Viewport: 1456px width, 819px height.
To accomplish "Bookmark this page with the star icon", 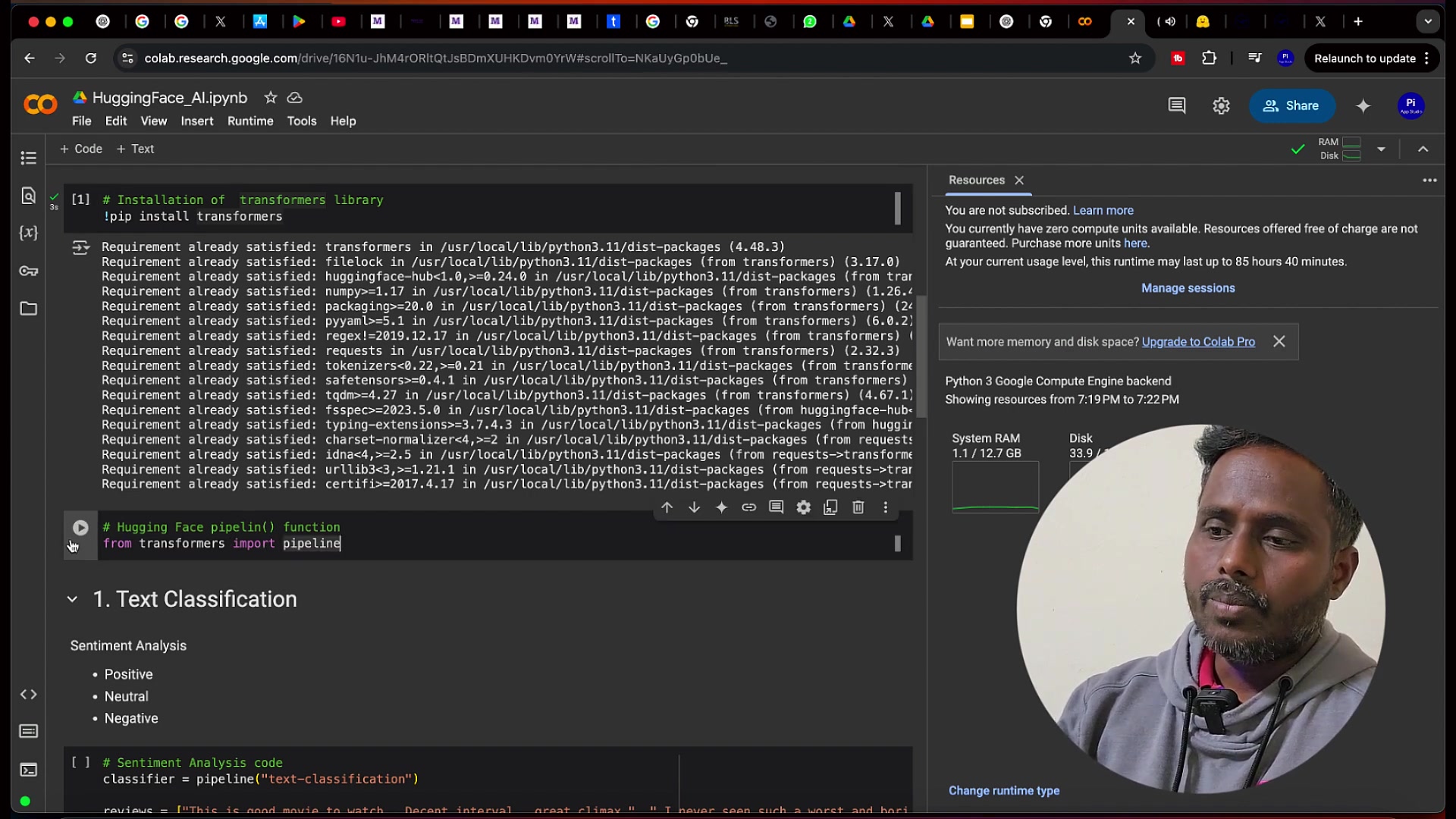I will pyautogui.click(x=1134, y=58).
